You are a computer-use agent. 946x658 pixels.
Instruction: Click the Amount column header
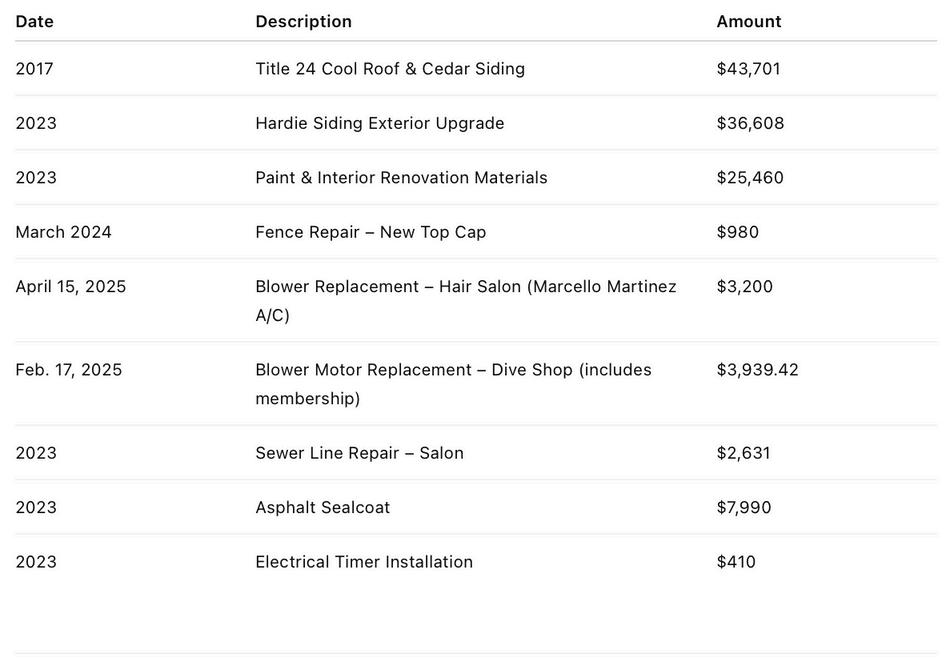pos(749,21)
